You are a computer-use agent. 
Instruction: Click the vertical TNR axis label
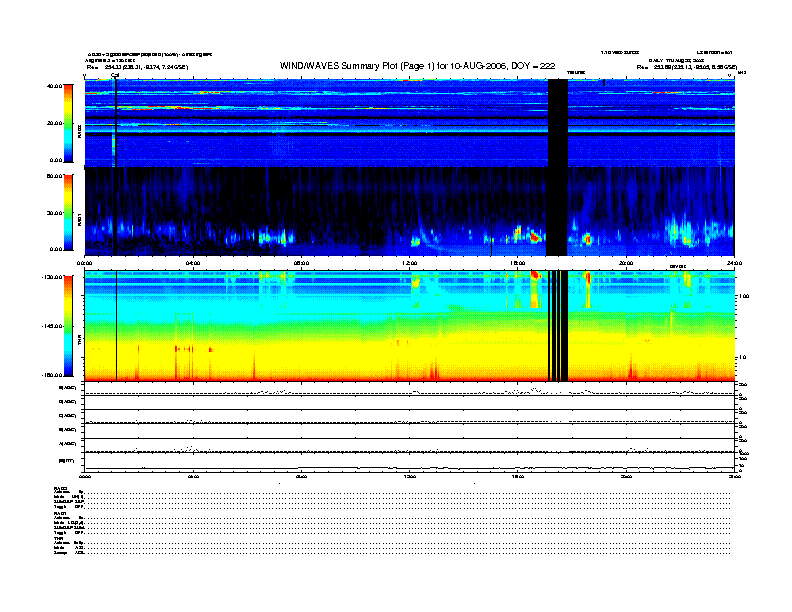79,341
